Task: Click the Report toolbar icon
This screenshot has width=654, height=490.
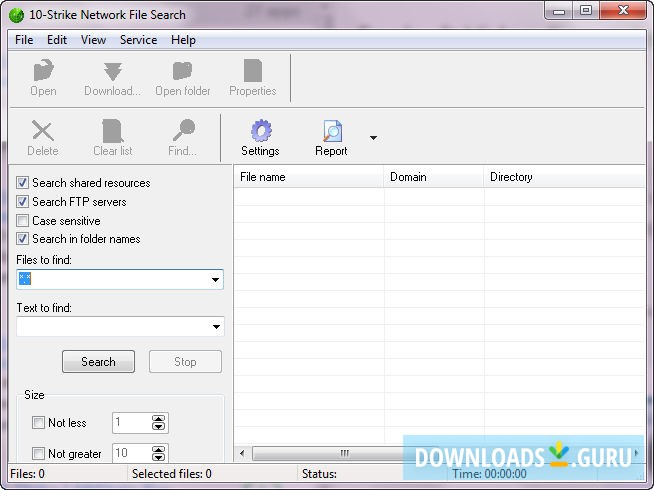Action: [332, 131]
